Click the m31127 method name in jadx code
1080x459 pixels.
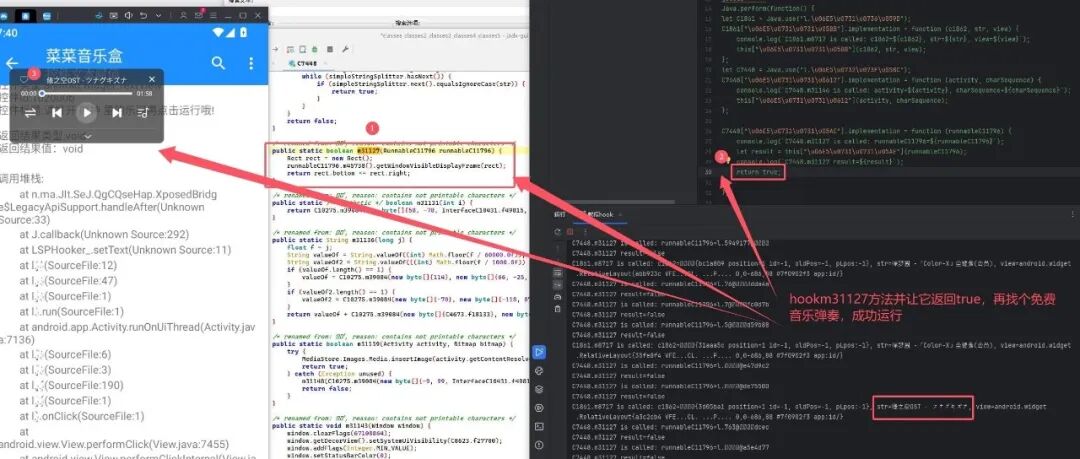pyautogui.click(x=367, y=150)
